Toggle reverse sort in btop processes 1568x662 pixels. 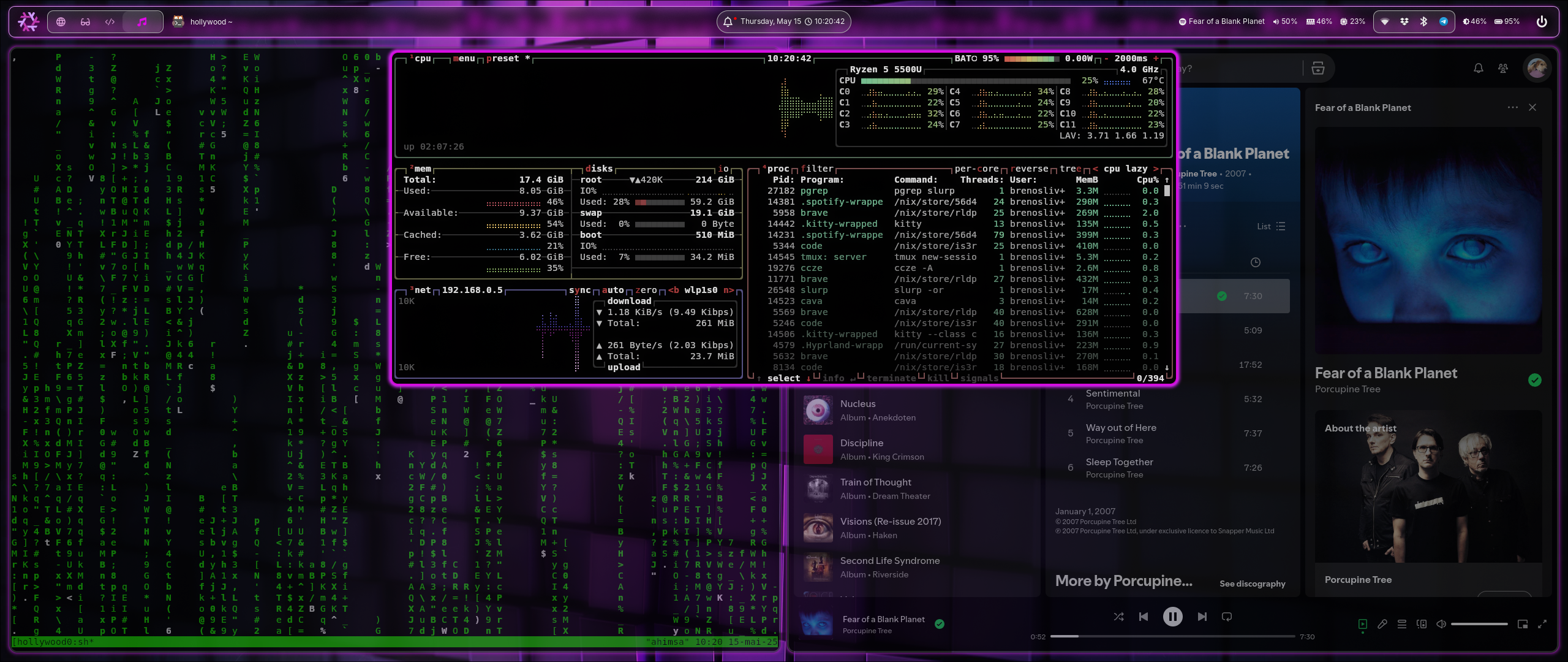(1030, 169)
